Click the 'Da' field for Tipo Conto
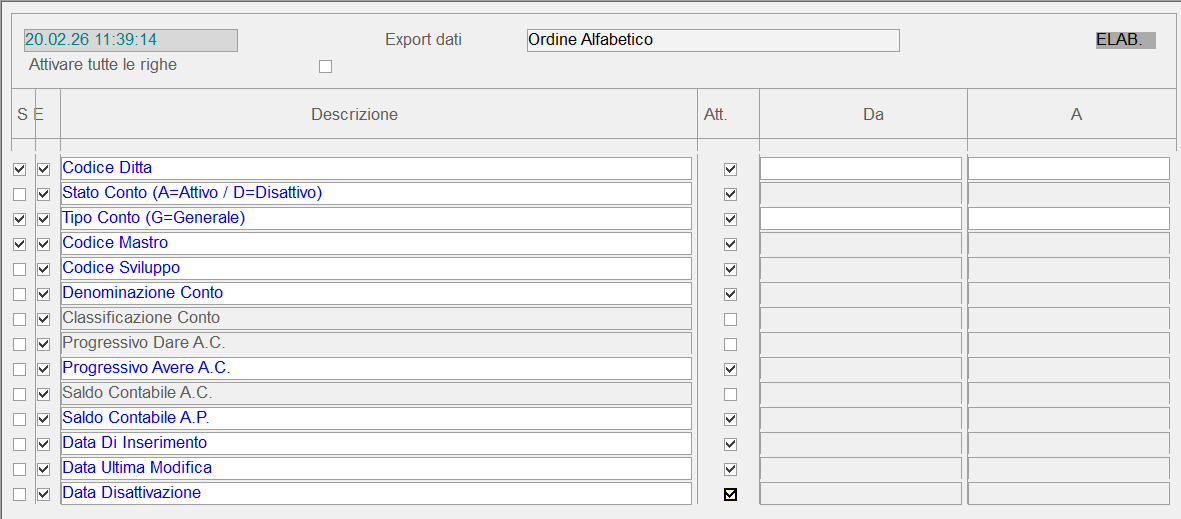Screen dimensions: 1181x519 pos(860,218)
